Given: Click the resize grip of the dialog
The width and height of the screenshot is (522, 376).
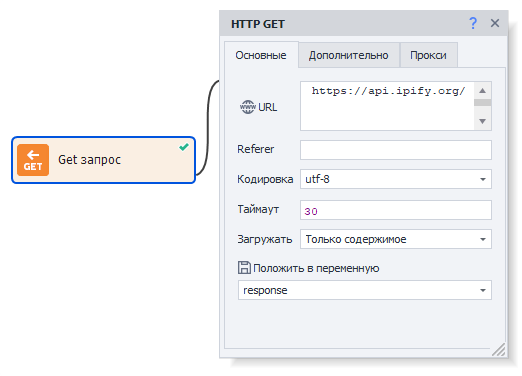Looking at the screenshot, I should [499, 350].
